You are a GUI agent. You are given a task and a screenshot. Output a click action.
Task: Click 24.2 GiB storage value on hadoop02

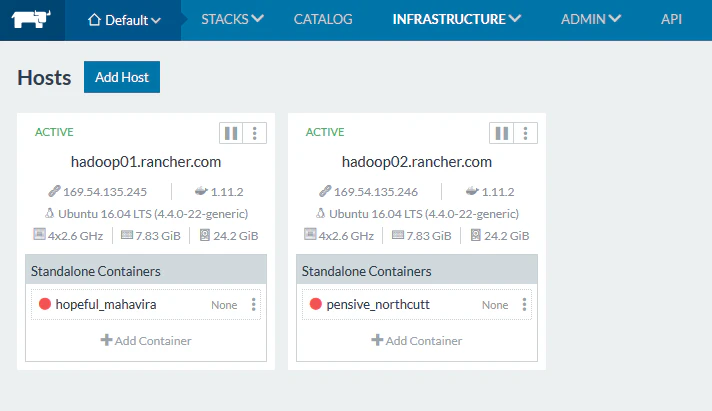click(x=506, y=236)
